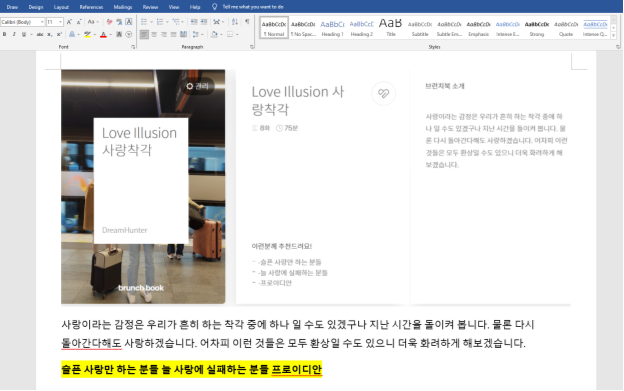This screenshot has width=624, height=391.
Task: Toggle Italic formatting
Action: pyautogui.click(x=14, y=35)
